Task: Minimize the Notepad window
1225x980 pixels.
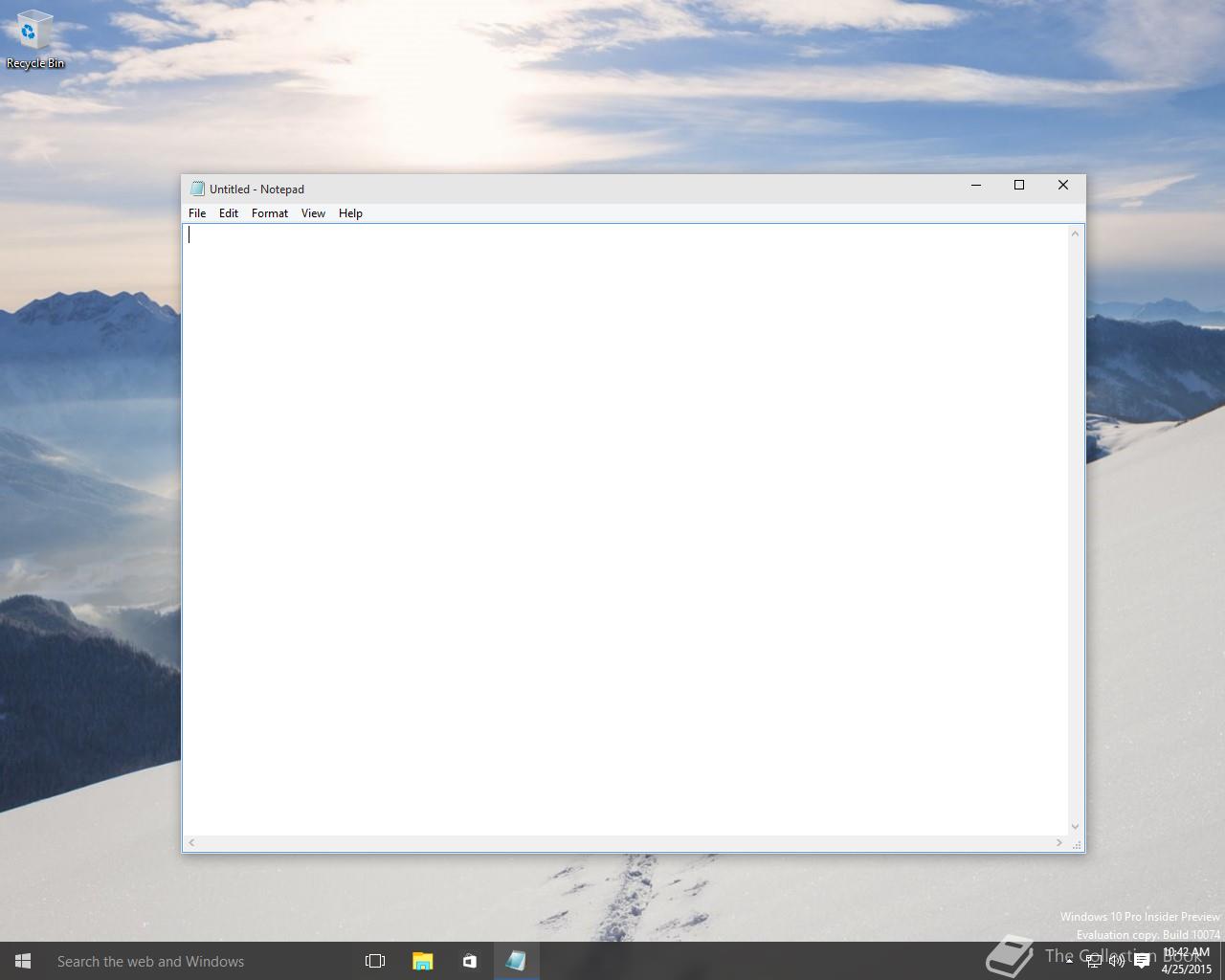Action: tap(976, 186)
